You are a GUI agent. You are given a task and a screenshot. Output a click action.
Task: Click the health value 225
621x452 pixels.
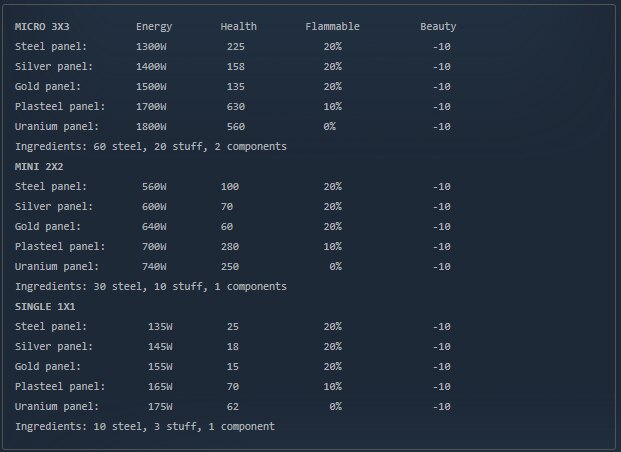236,47
